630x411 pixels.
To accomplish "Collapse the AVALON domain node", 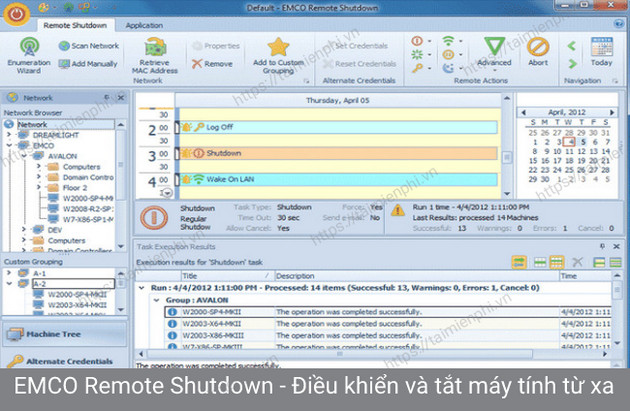I will coord(24,156).
